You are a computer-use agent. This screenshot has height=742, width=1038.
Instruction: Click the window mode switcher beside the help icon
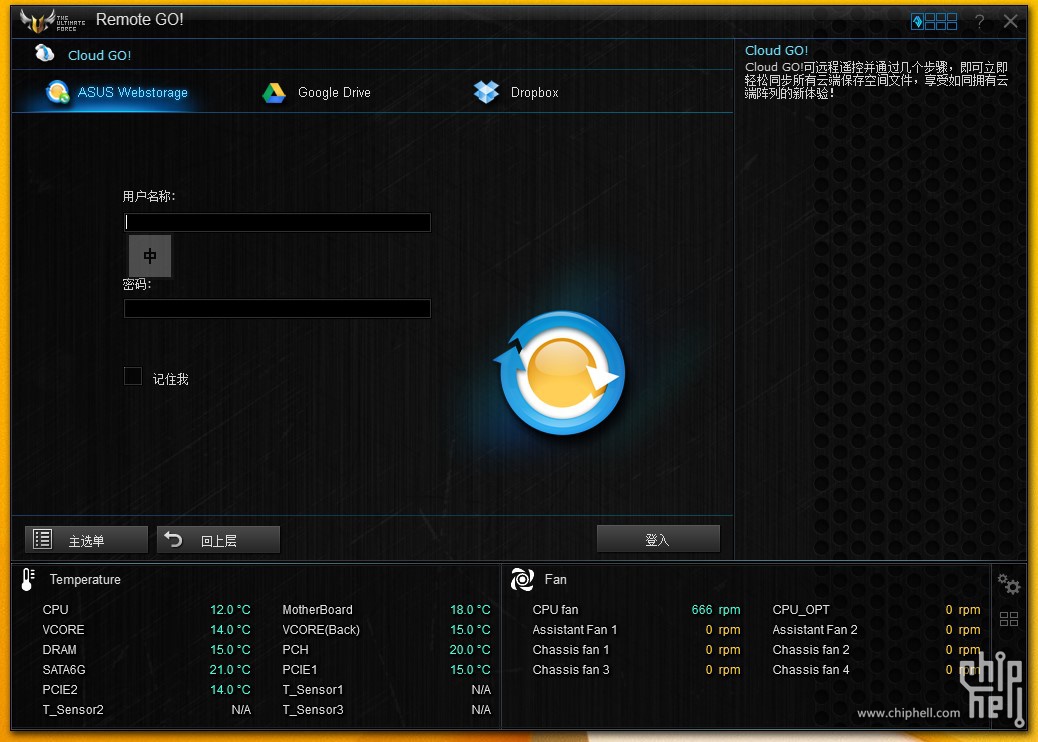933,22
